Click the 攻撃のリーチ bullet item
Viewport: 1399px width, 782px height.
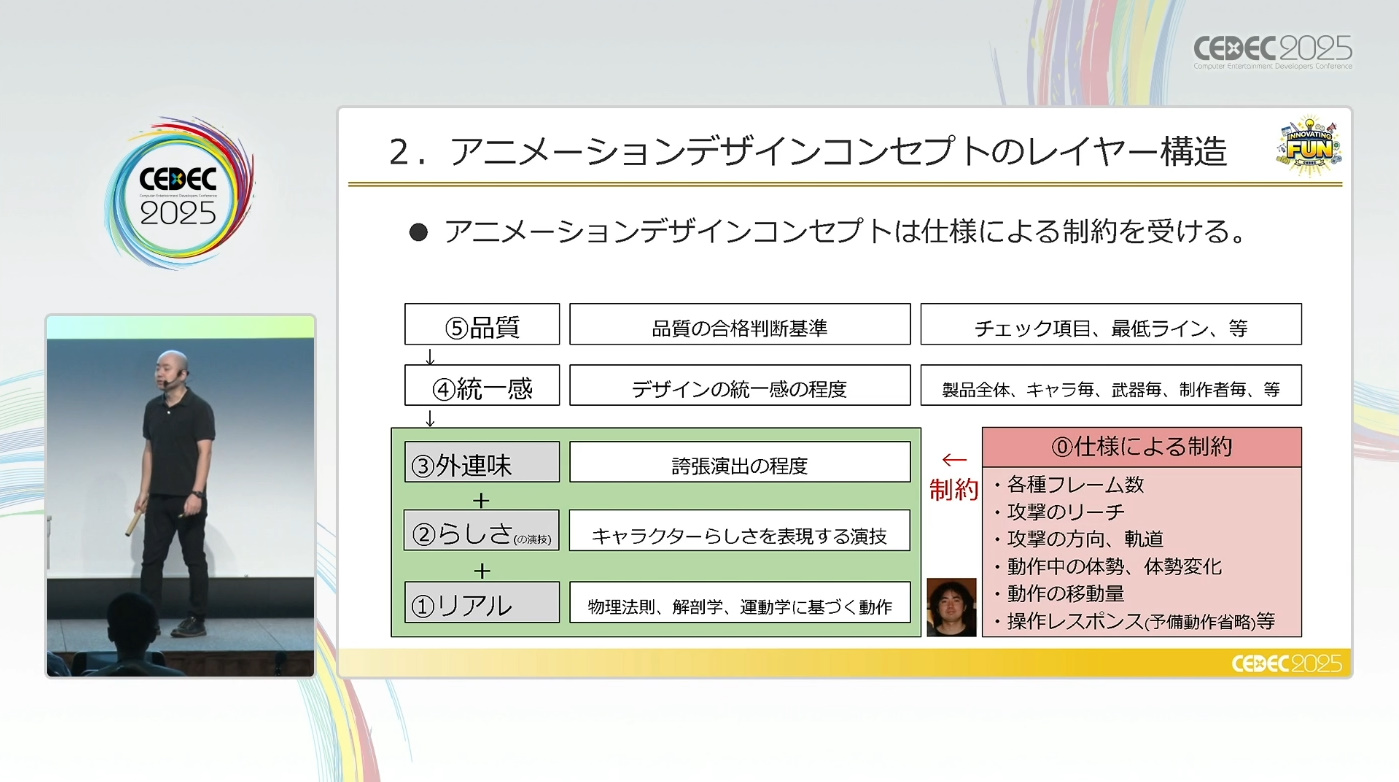[1065, 512]
